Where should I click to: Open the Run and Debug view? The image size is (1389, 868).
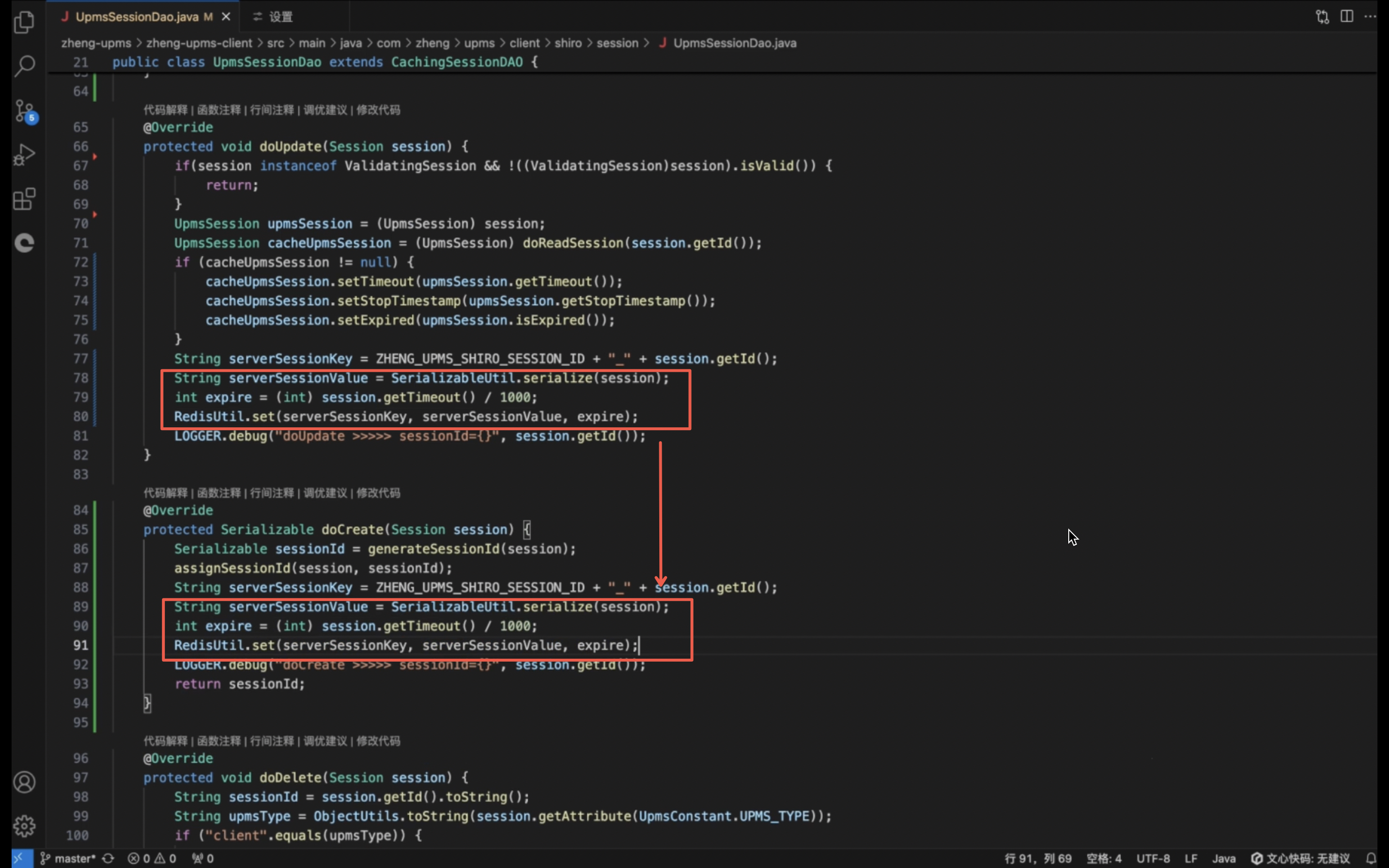click(24, 155)
